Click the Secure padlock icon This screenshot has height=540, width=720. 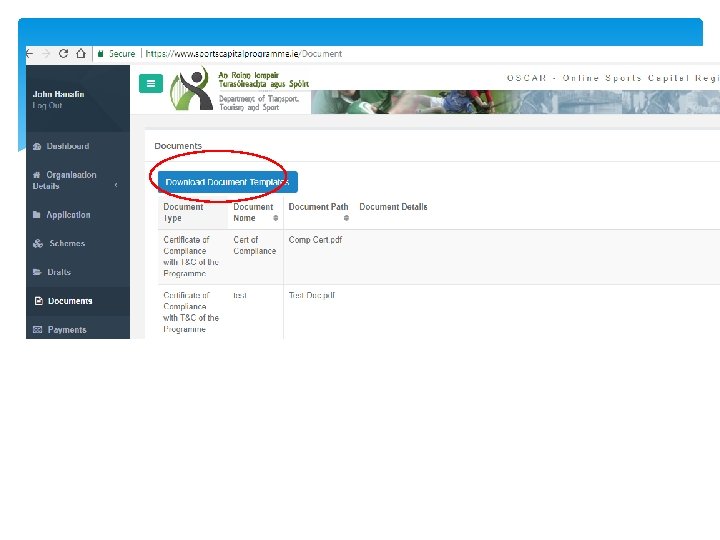tap(101, 54)
